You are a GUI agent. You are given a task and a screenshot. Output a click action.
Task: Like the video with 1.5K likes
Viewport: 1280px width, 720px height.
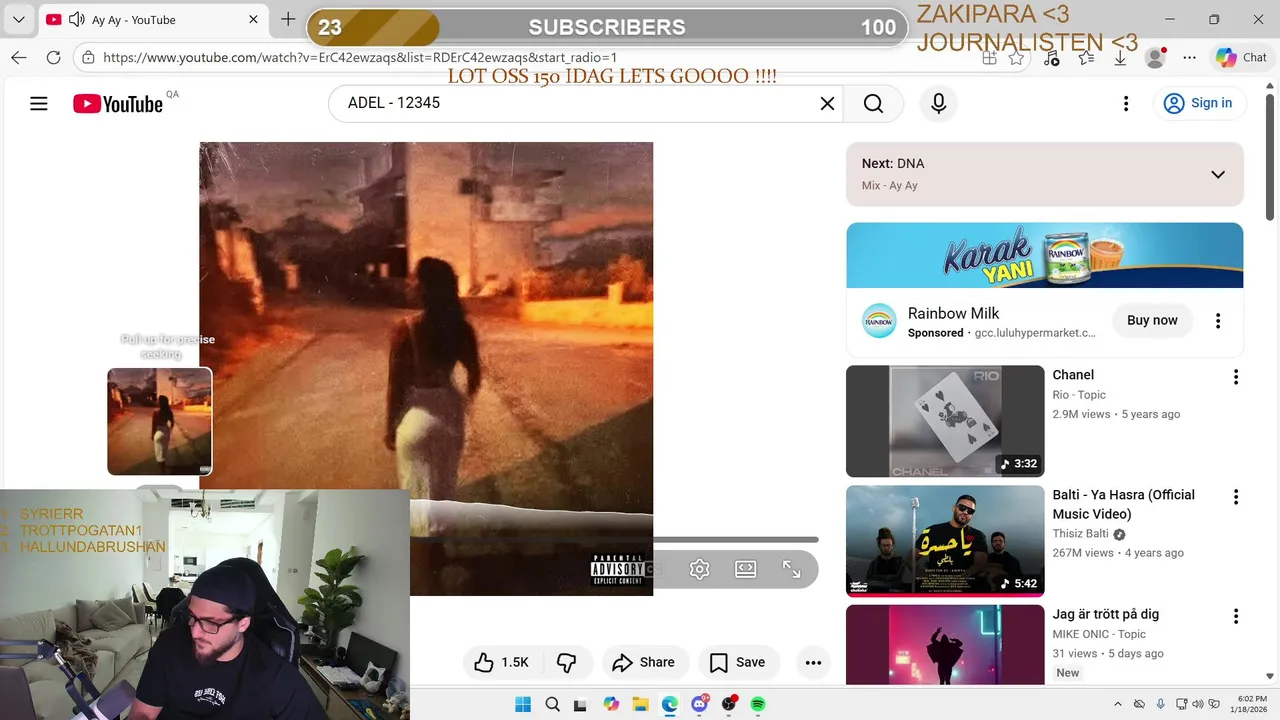502,662
